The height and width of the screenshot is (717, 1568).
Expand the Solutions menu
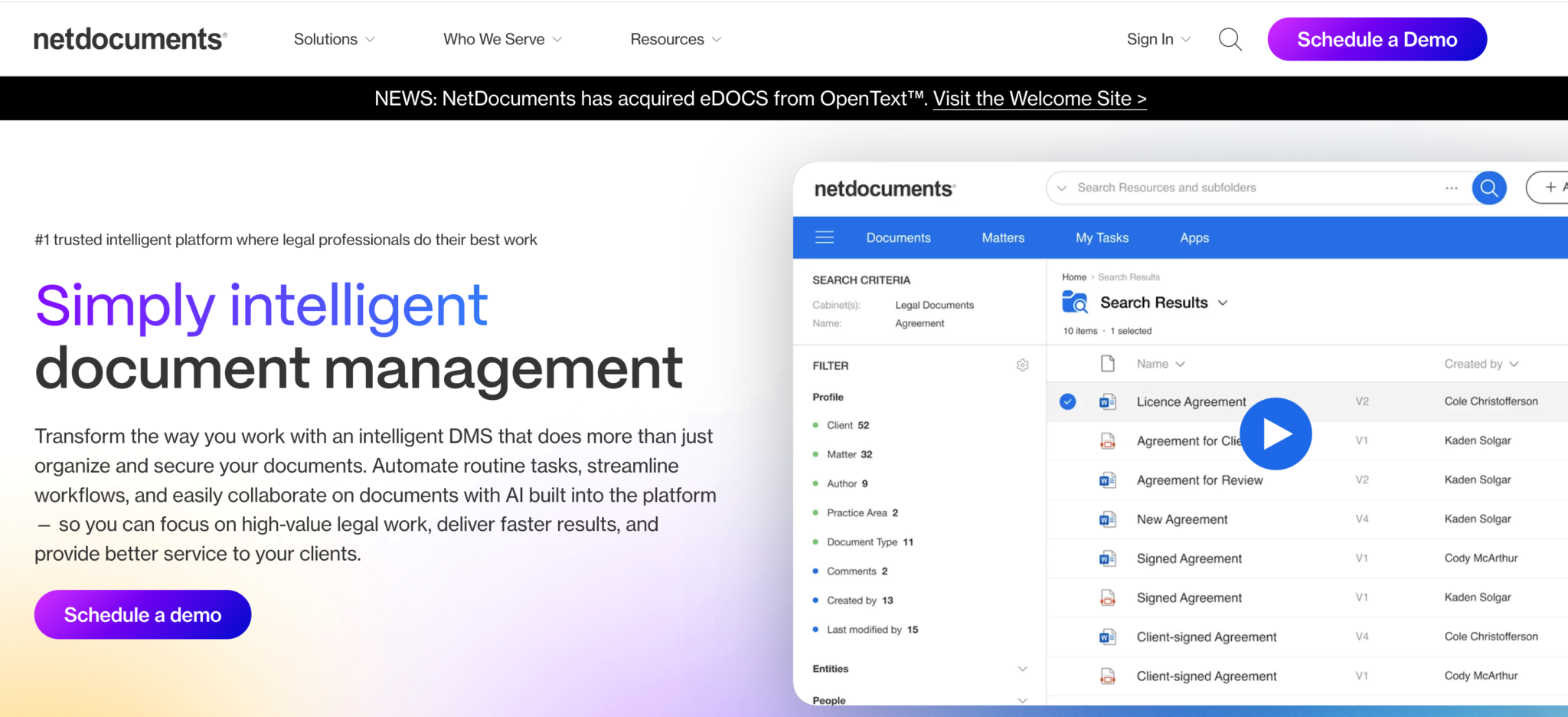pos(335,39)
